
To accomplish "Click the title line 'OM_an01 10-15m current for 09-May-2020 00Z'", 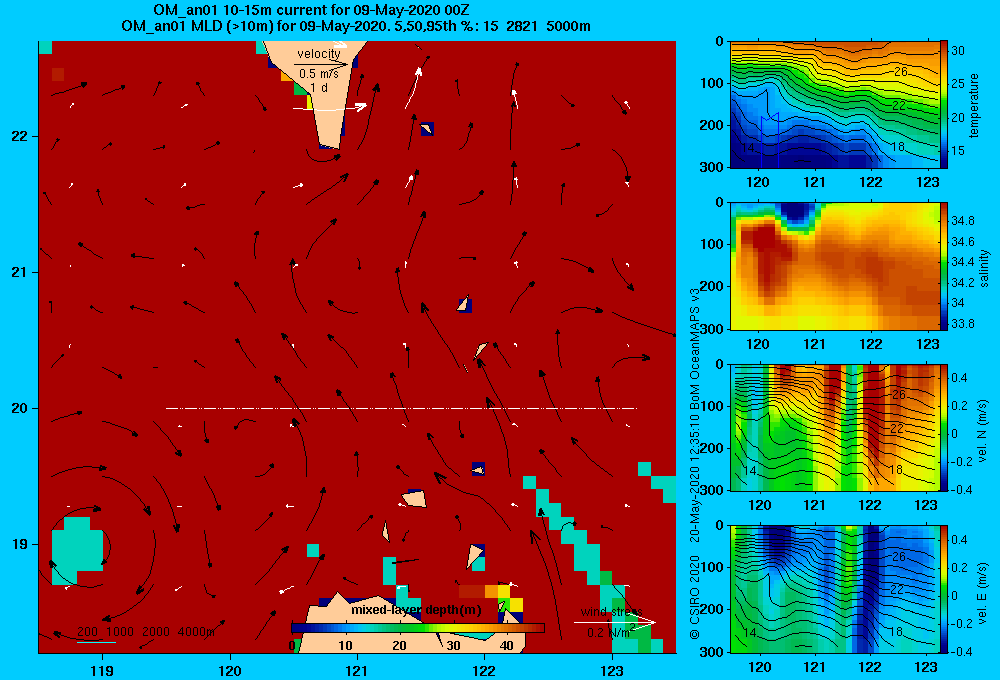I will point(311,10).
